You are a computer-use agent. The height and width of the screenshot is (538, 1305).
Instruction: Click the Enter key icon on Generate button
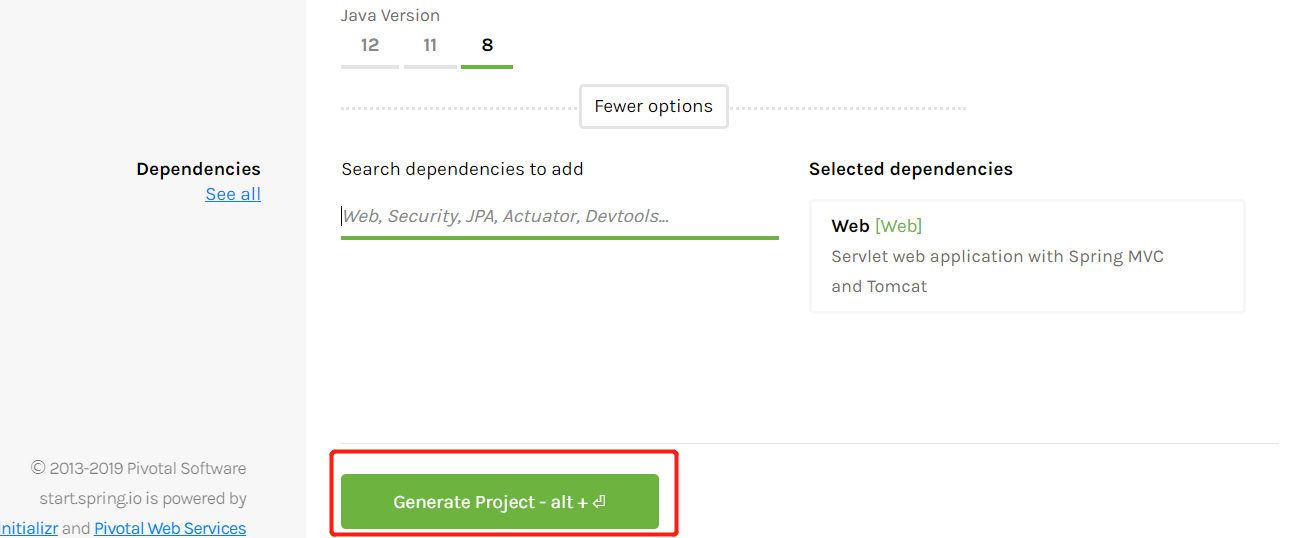[x=599, y=502]
